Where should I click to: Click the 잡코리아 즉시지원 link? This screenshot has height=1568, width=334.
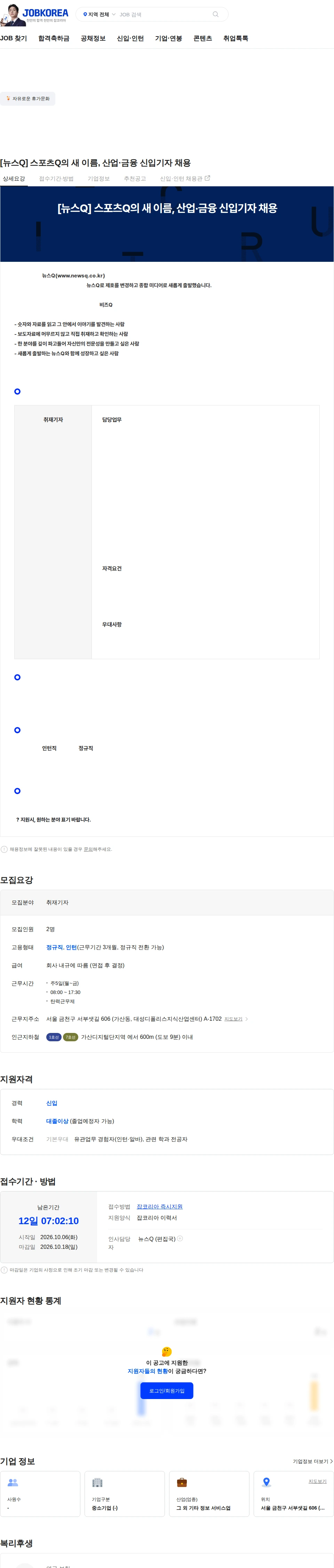[160, 1206]
